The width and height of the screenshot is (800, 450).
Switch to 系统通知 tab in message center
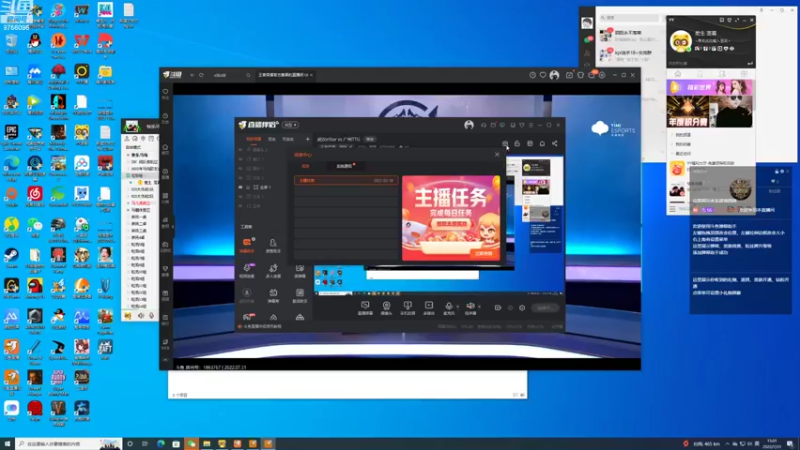pyautogui.click(x=344, y=166)
